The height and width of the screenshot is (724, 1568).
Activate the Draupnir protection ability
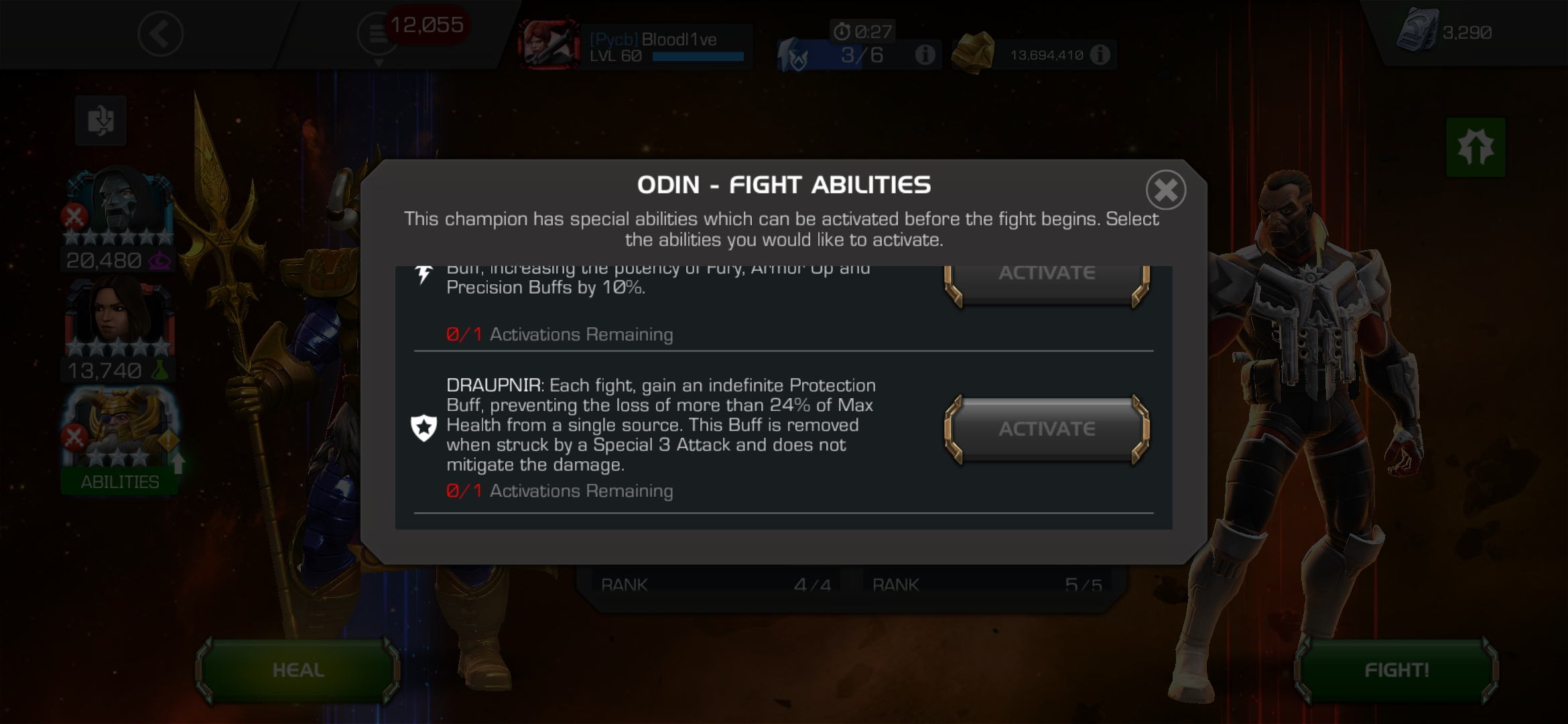point(1047,429)
